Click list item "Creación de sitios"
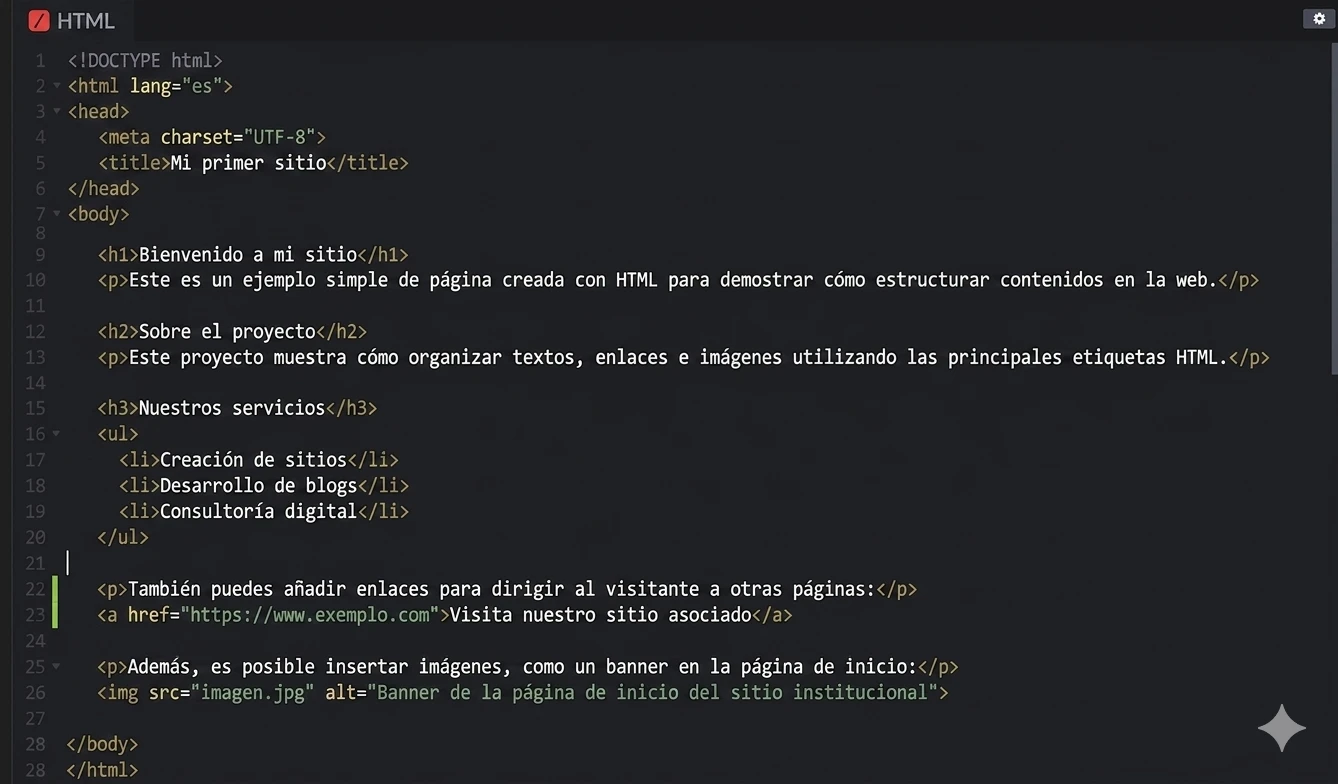Screen dimensions: 1338x784 pyautogui.click(x=253, y=460)
